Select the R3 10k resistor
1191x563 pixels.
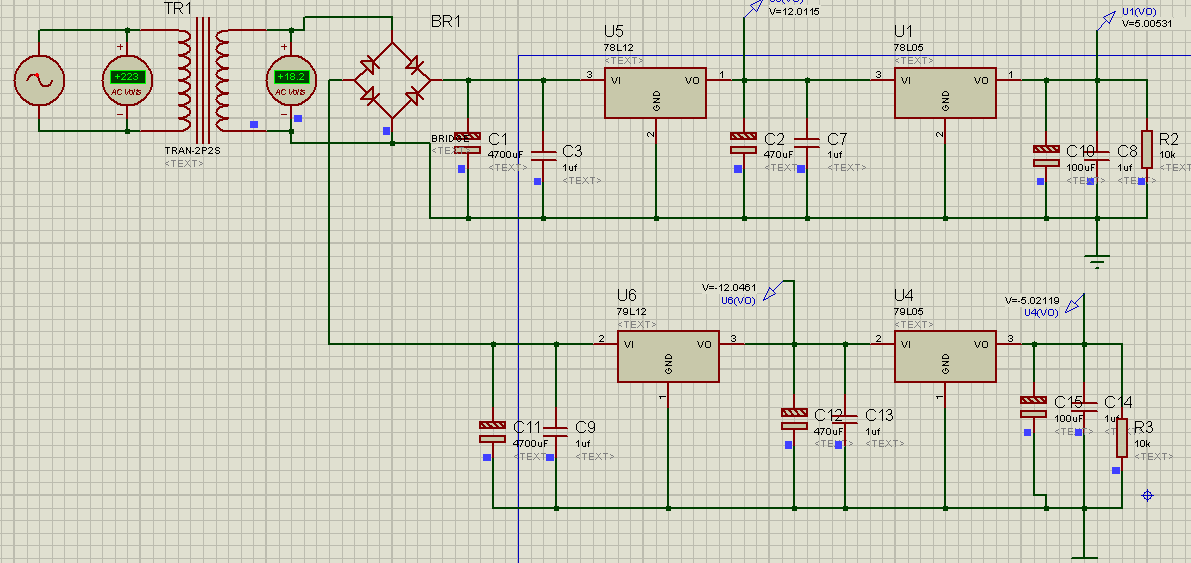(x=1121, y=437)
